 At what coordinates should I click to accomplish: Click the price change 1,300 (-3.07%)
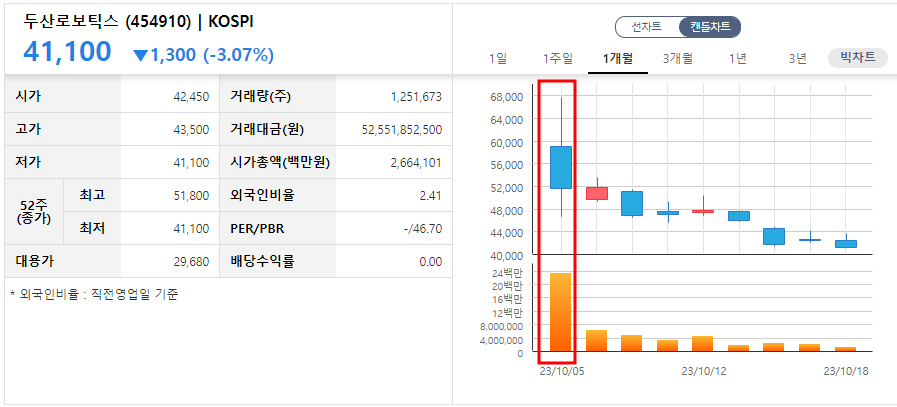pyautogui.click(x=213, y=55)
